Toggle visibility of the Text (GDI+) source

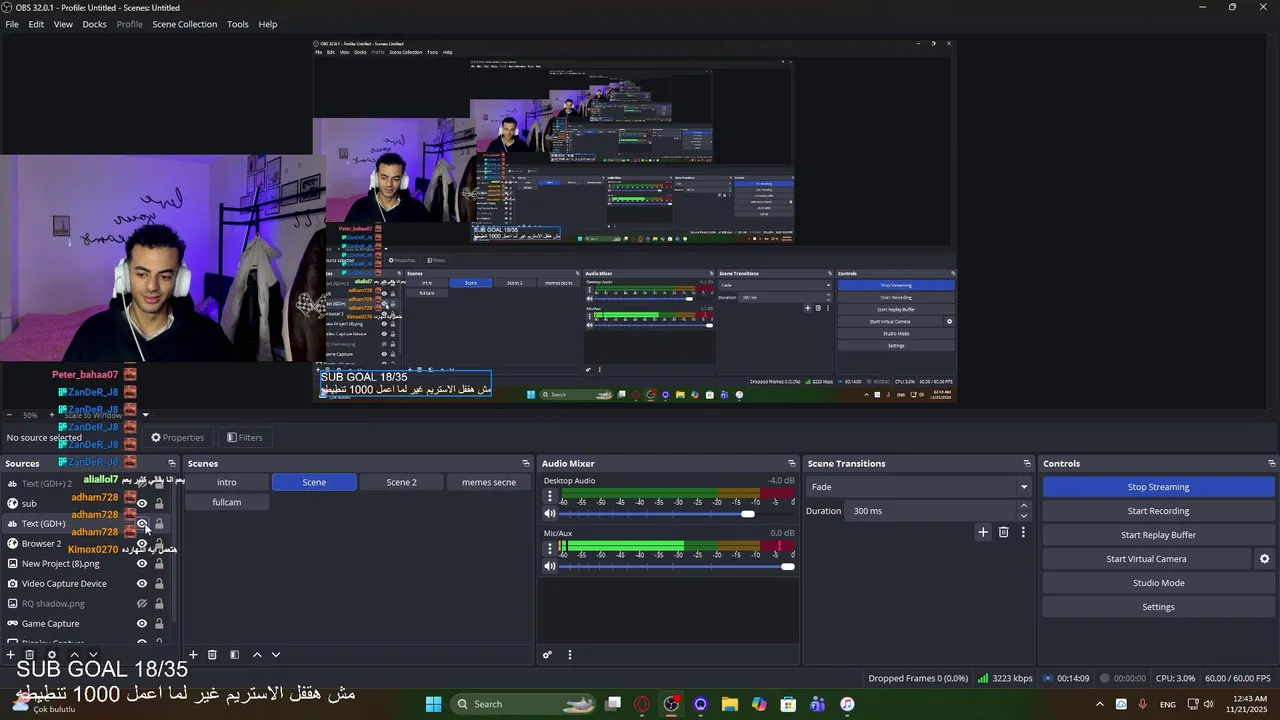(x=142, y=523)
